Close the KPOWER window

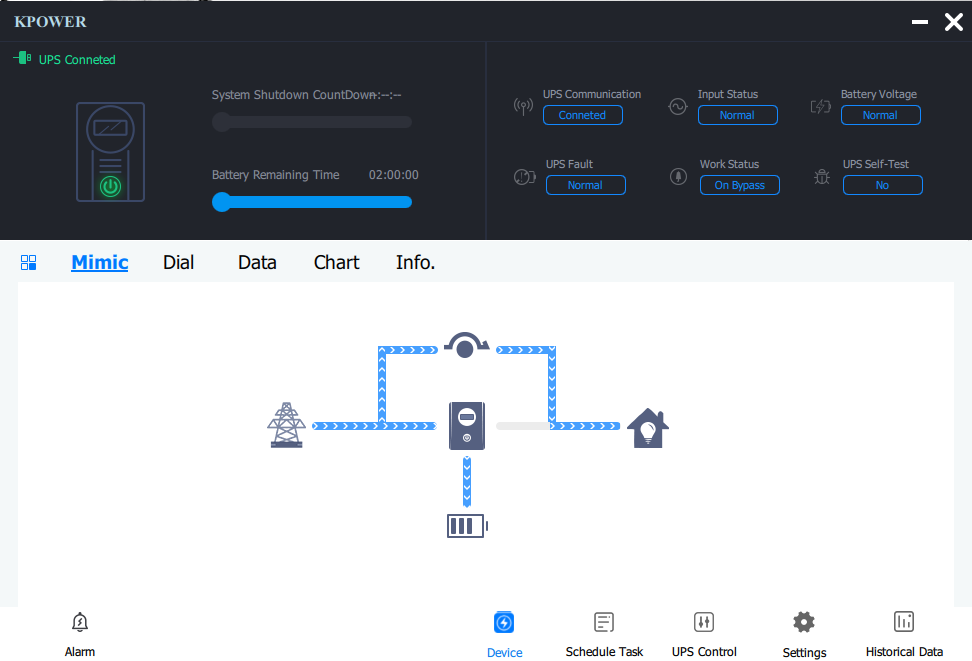click(954, 22)
